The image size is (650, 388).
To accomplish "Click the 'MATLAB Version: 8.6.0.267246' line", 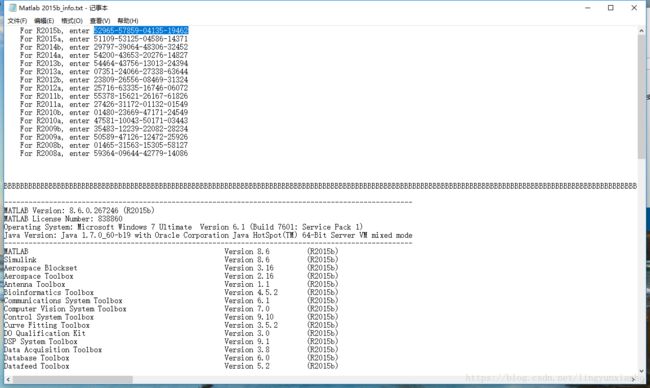I will coord(79,211).
